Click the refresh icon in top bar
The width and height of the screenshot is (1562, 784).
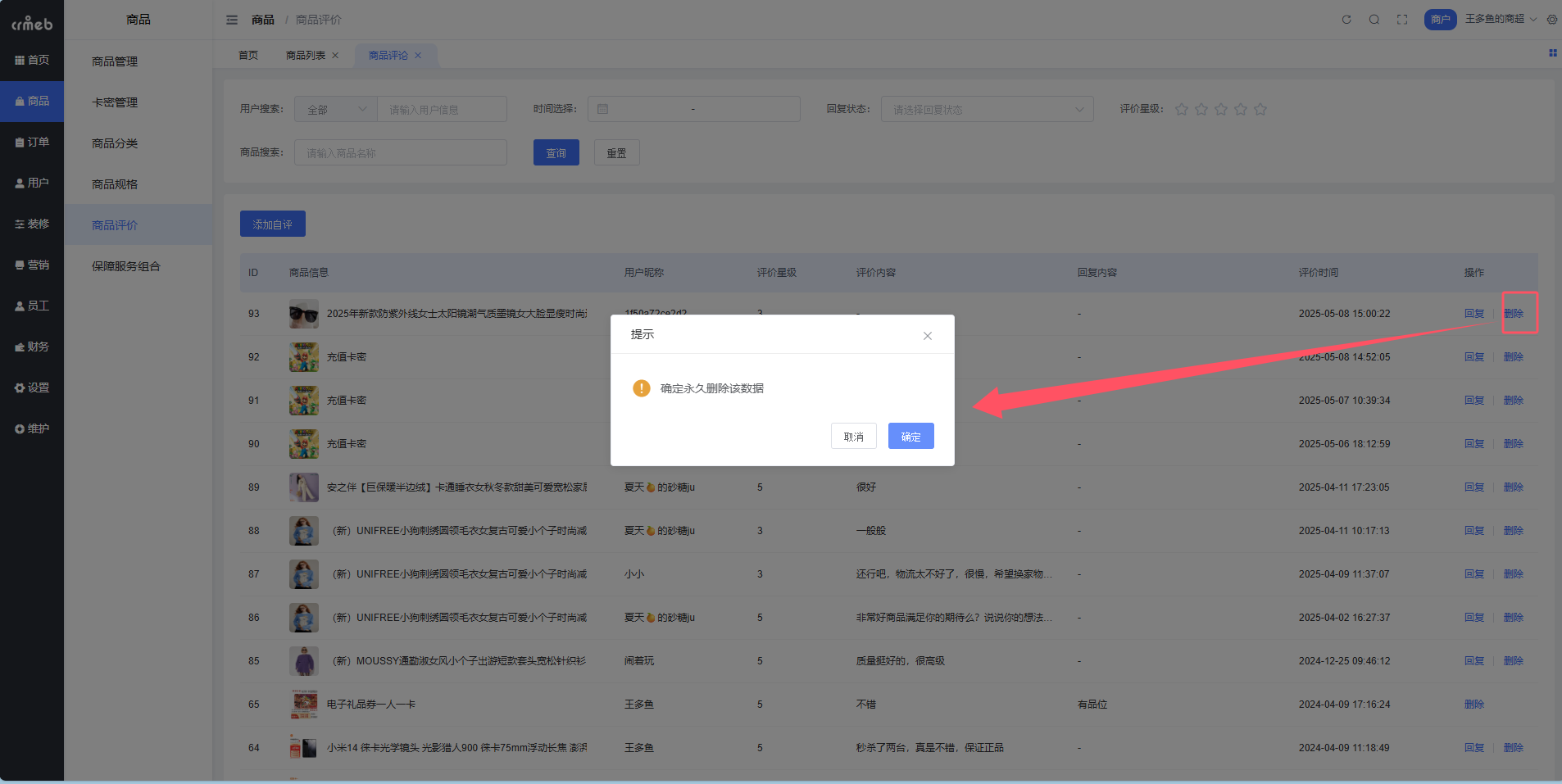[x=1346, y=20]
